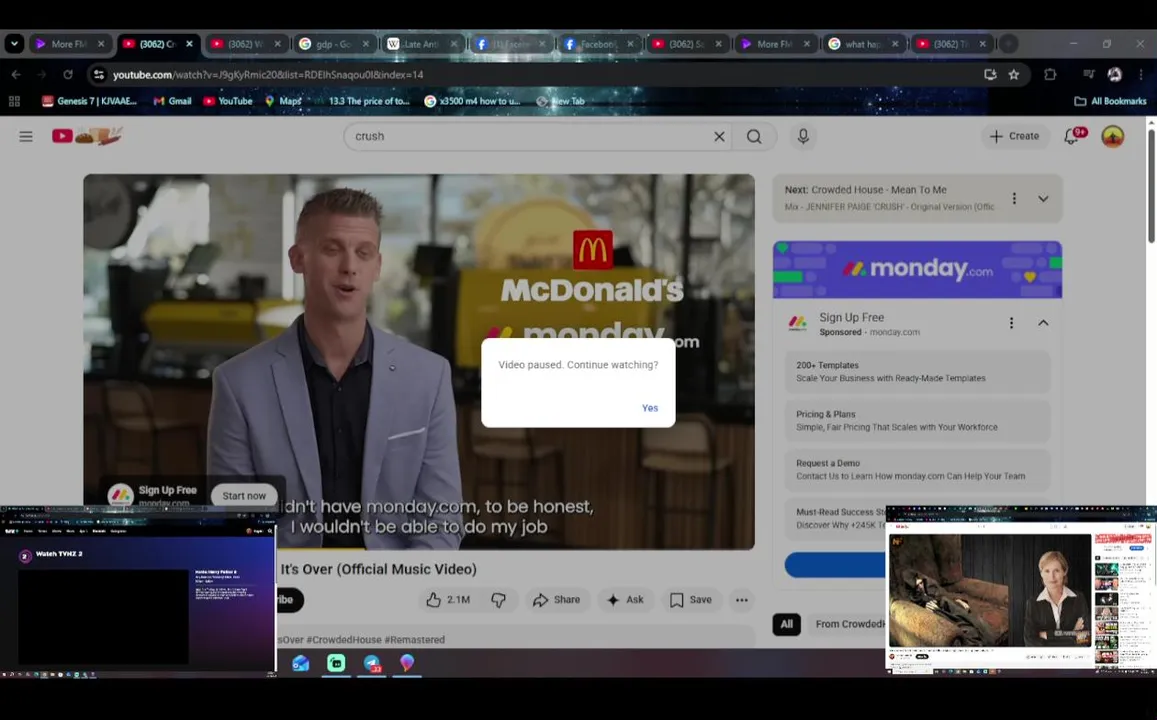
Task: Open the Maps bookmark
Action: (x=283, y=101)
